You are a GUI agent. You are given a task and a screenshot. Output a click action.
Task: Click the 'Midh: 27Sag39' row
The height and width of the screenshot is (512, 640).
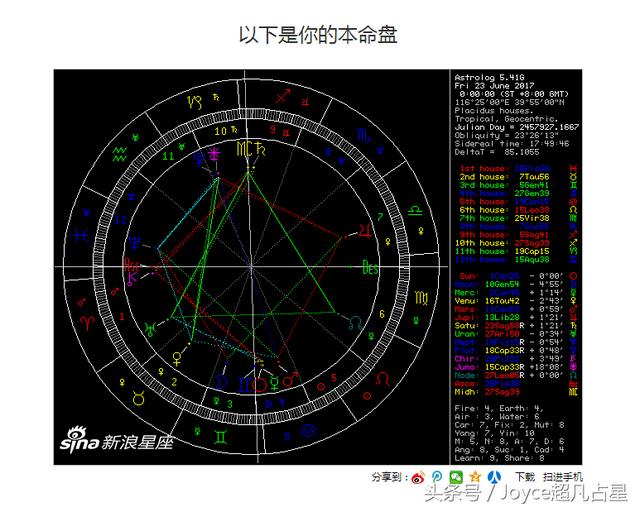pyautogui.click(x=516, y=392)
